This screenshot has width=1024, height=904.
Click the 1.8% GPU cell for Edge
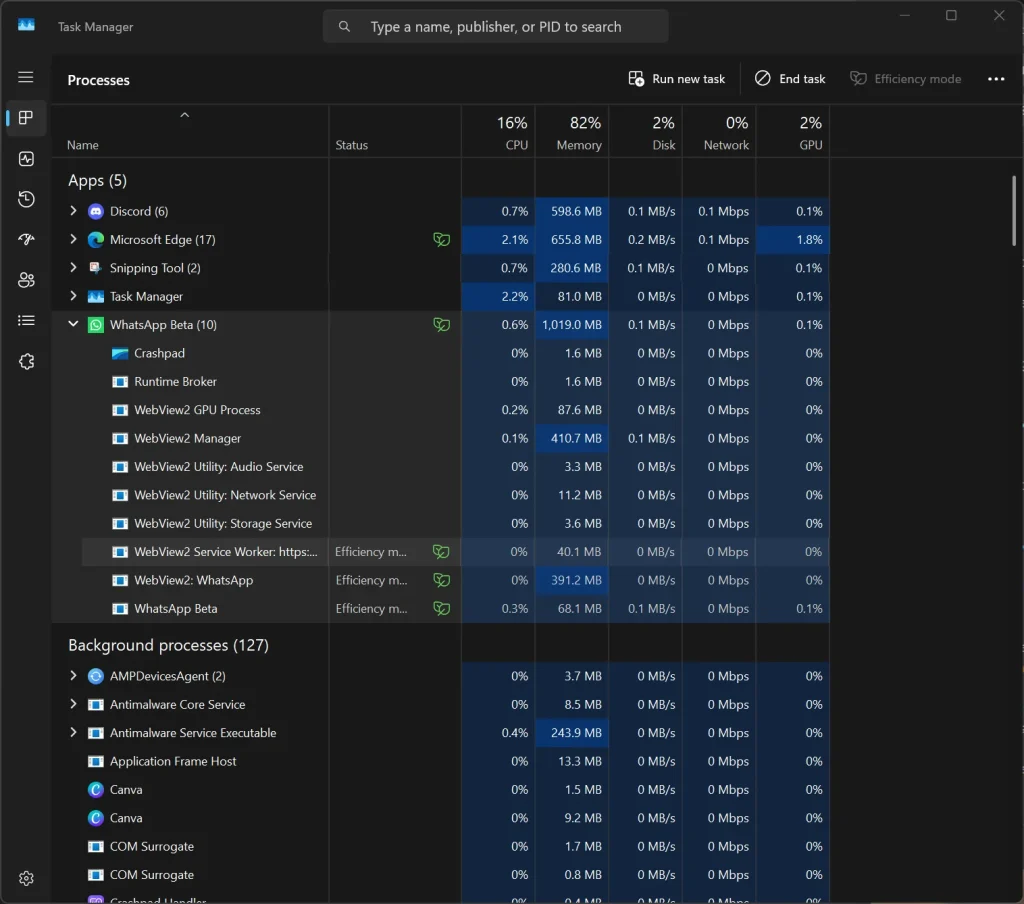click(793, 240)
